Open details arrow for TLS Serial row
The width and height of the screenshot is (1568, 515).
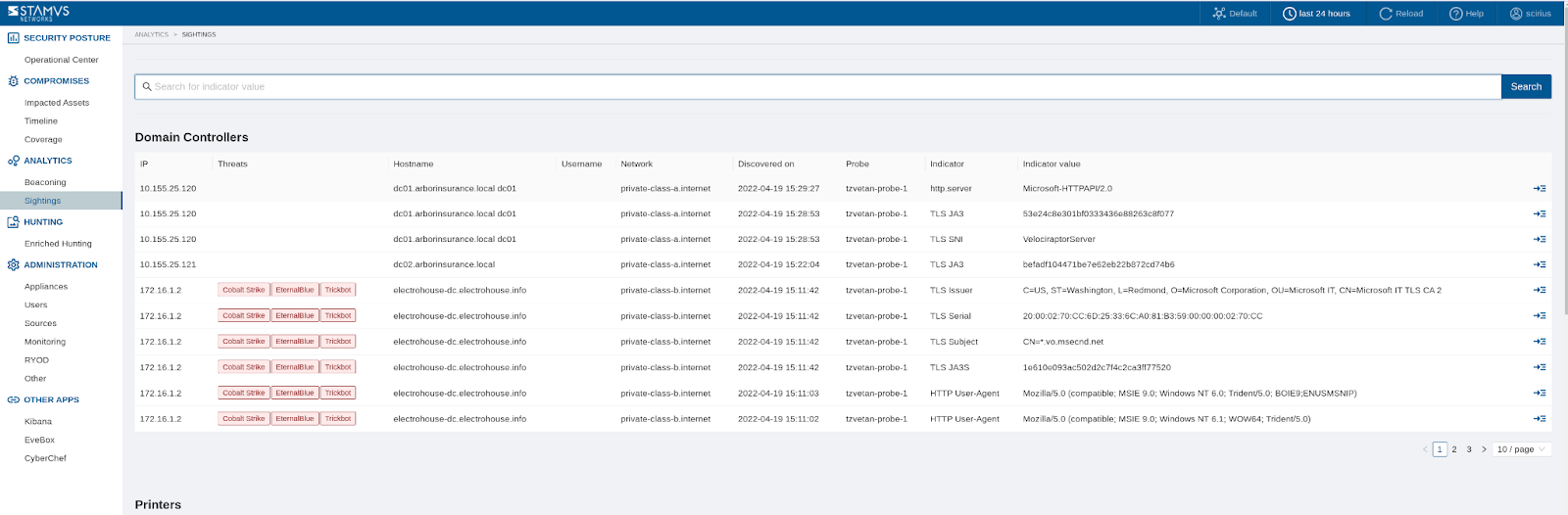[x=1540, y=316]
